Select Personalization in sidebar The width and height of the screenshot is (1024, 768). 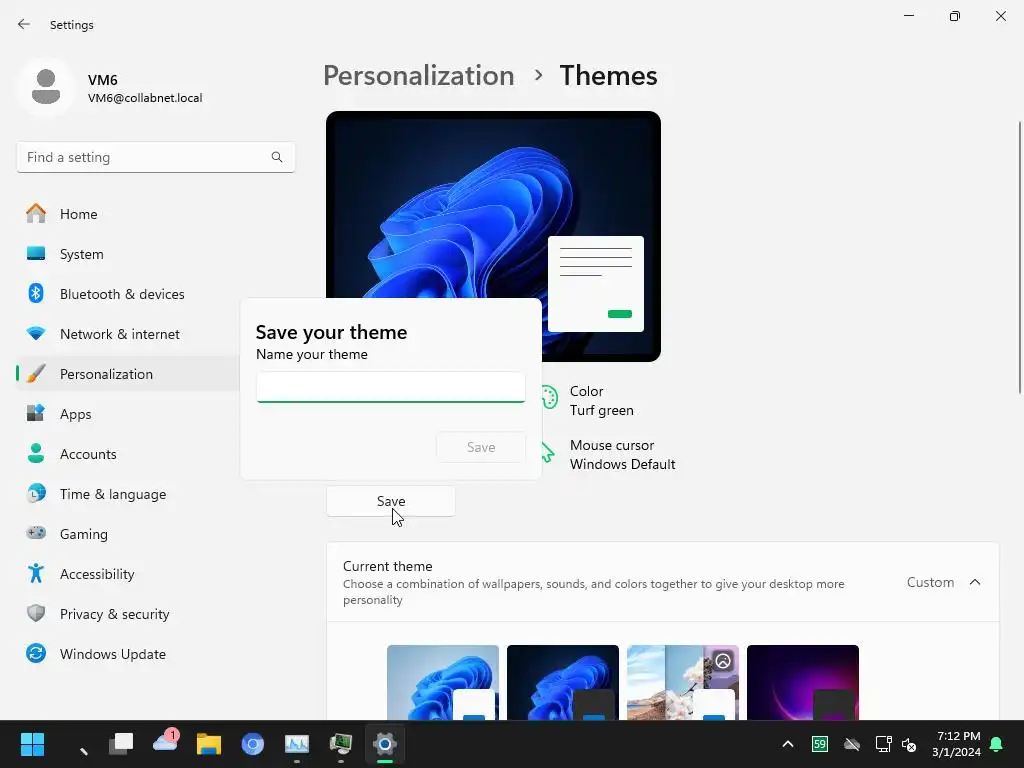[127, 374]
